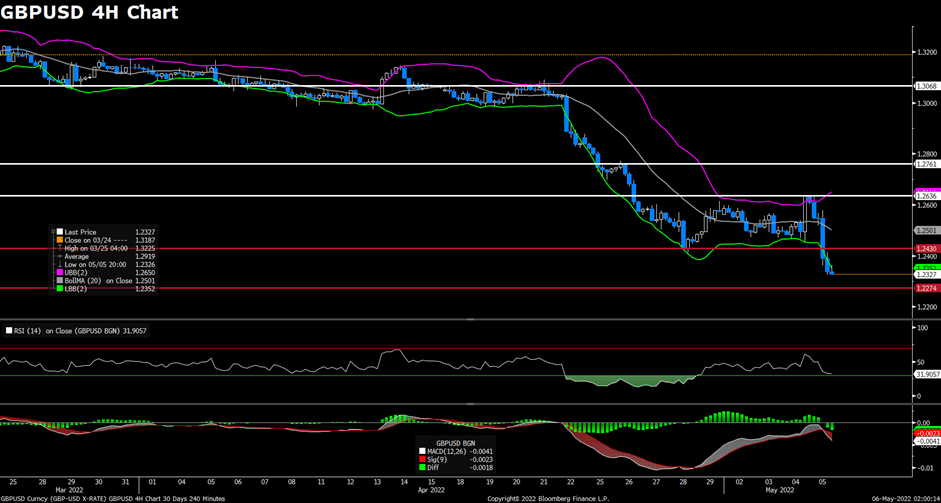This screenshot has height=503, width=941.
Task: Click the white RSI (14) legend swatch
Action: tap(7, 330)
